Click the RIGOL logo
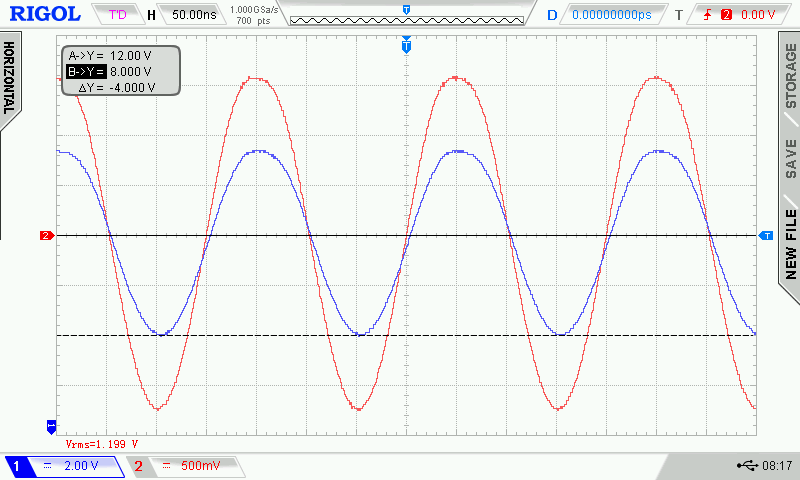The height and width of the screenshot is (480, 800). coord(45,14)
